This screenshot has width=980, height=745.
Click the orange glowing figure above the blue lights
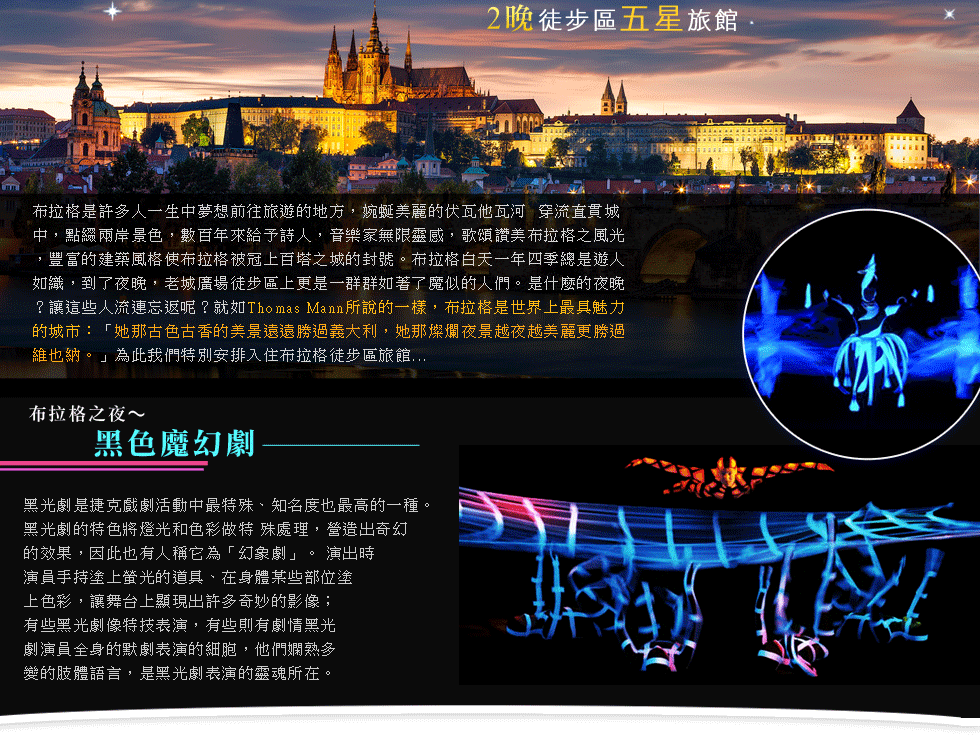pos(728,472)
